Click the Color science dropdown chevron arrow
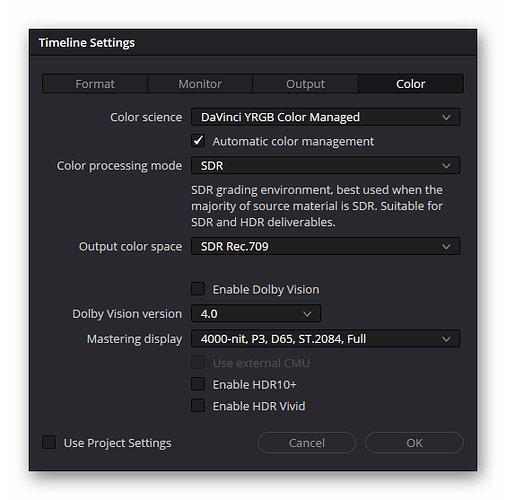506x500 pixels. coord(446,117)
